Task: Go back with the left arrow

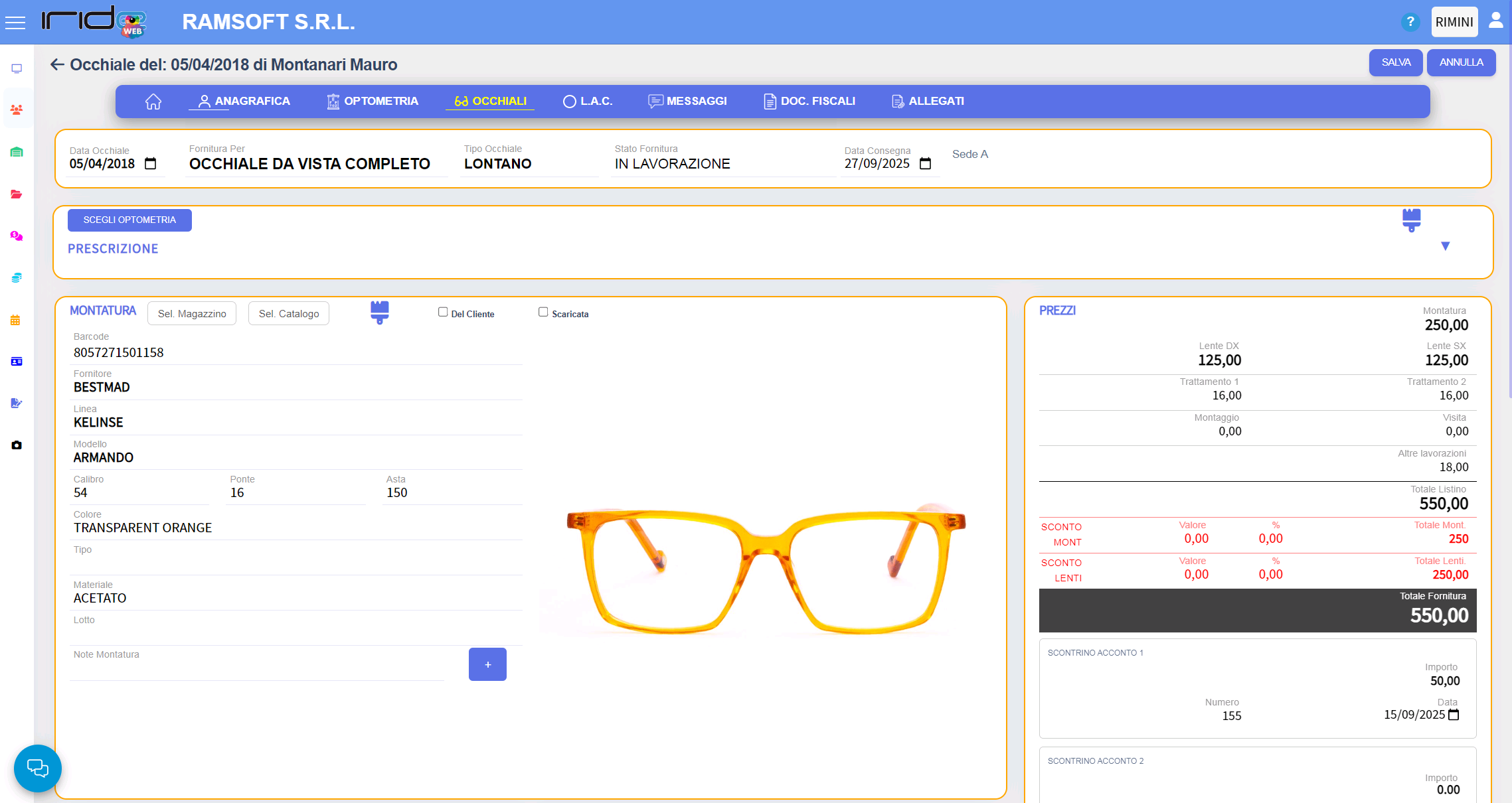Action: 57,64
